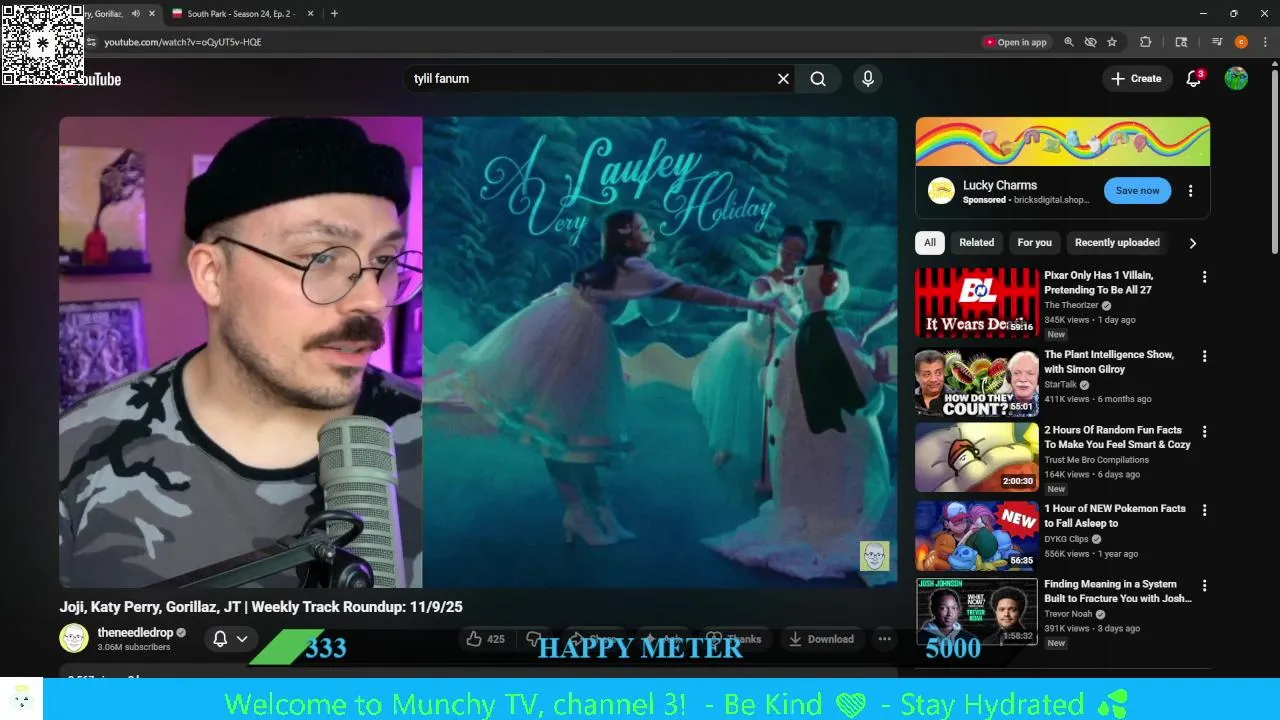Click Trevor Noah channel name
This screenshot has width=1280, height=720.
tap(1068, 614)
